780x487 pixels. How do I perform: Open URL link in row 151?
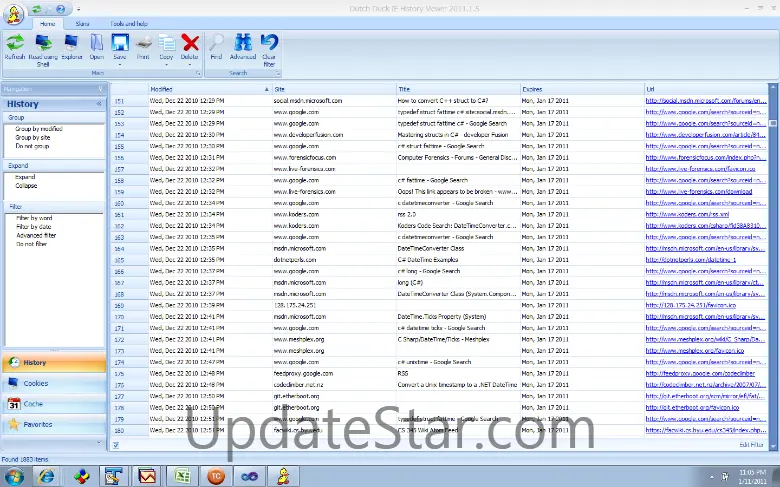tap(706, 100)
